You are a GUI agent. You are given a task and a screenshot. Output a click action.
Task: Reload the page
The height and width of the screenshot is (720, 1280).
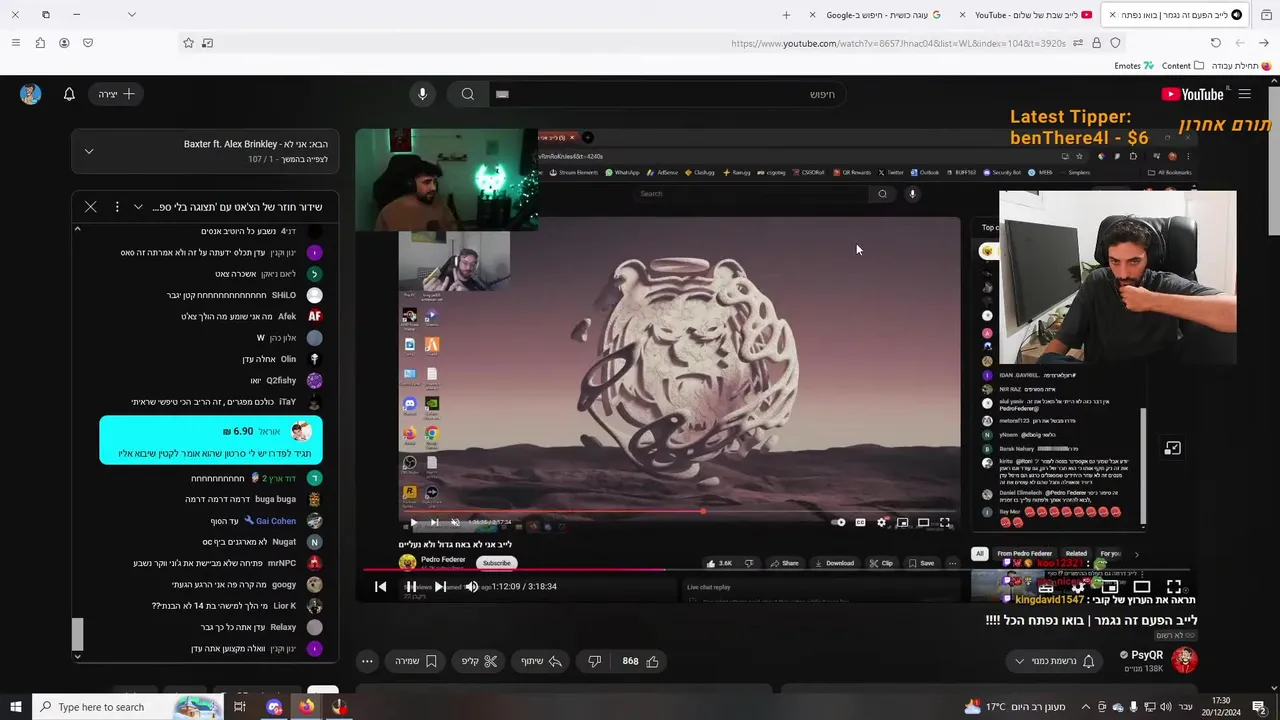[x=1216, y=43]
